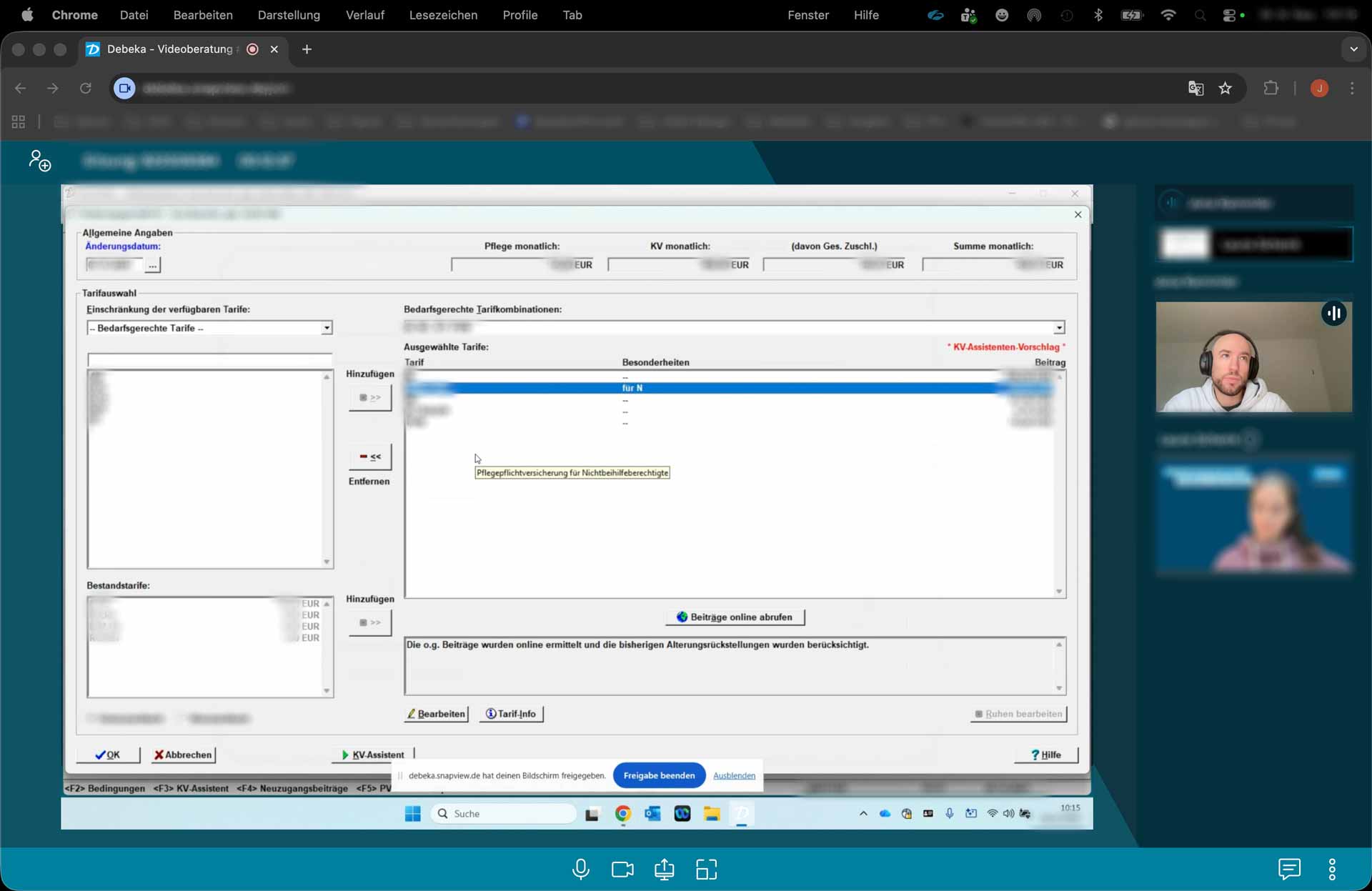Click tariff filter text field

coord(209,359)
